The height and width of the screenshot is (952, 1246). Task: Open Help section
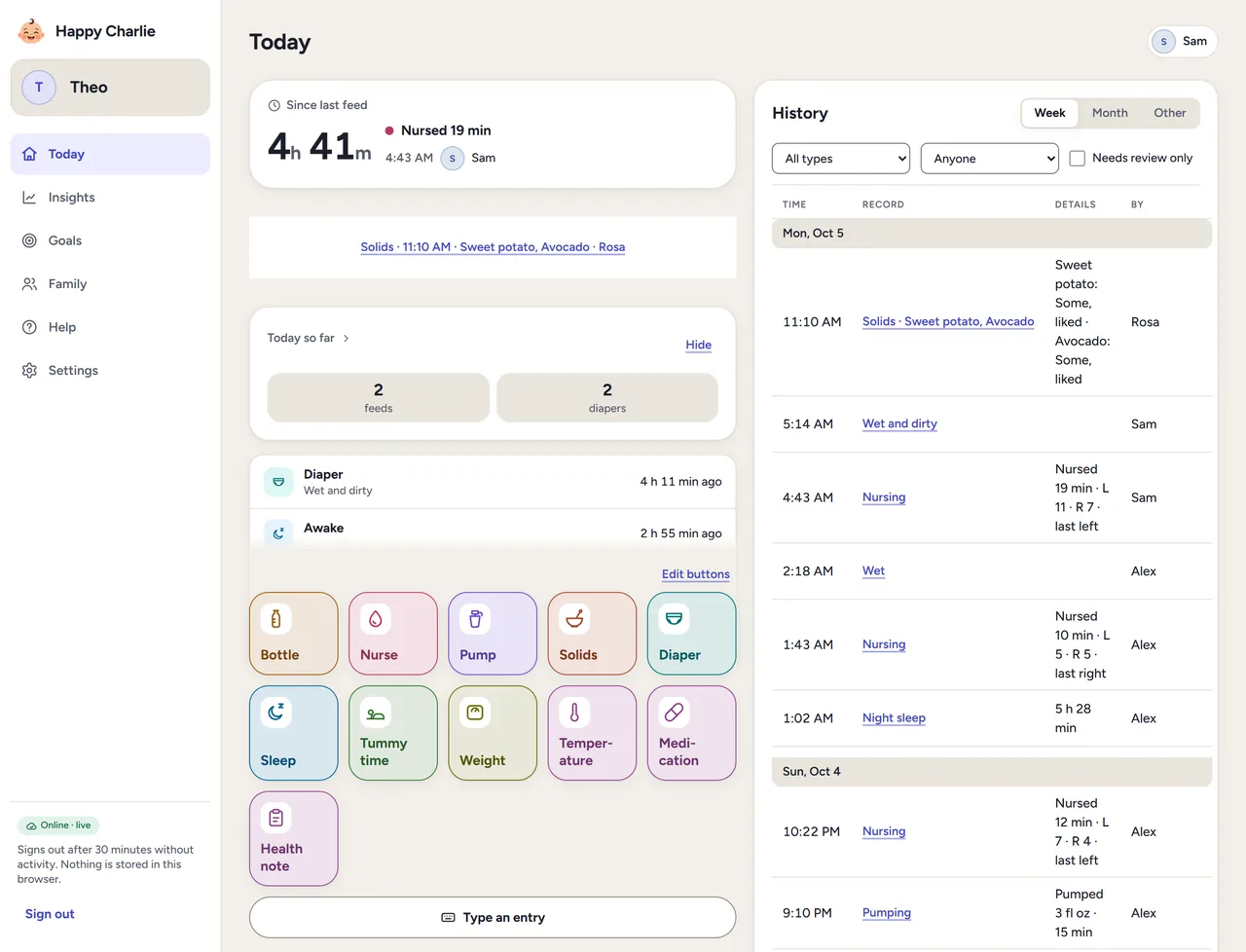[x=110, y=327]
